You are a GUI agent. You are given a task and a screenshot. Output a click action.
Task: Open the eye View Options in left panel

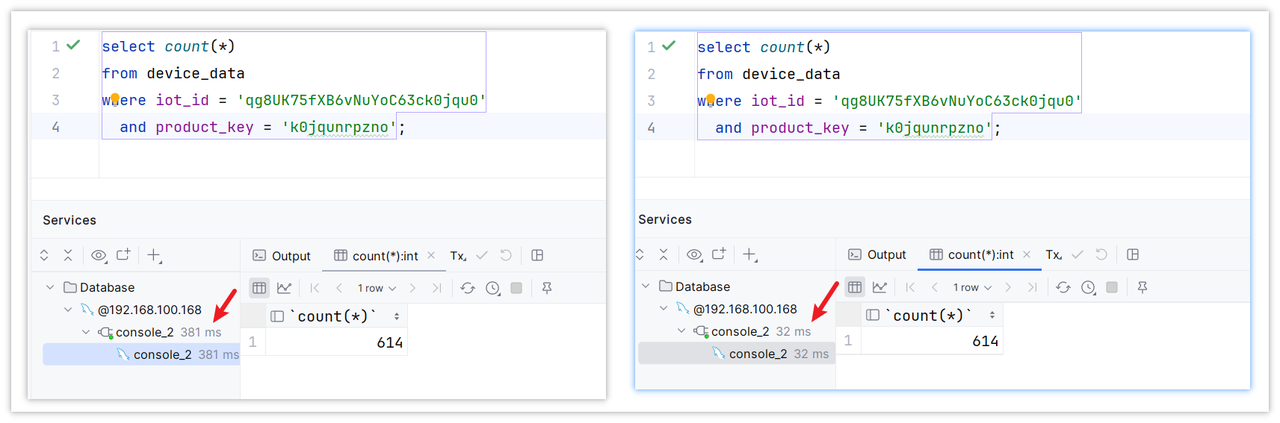98,256
